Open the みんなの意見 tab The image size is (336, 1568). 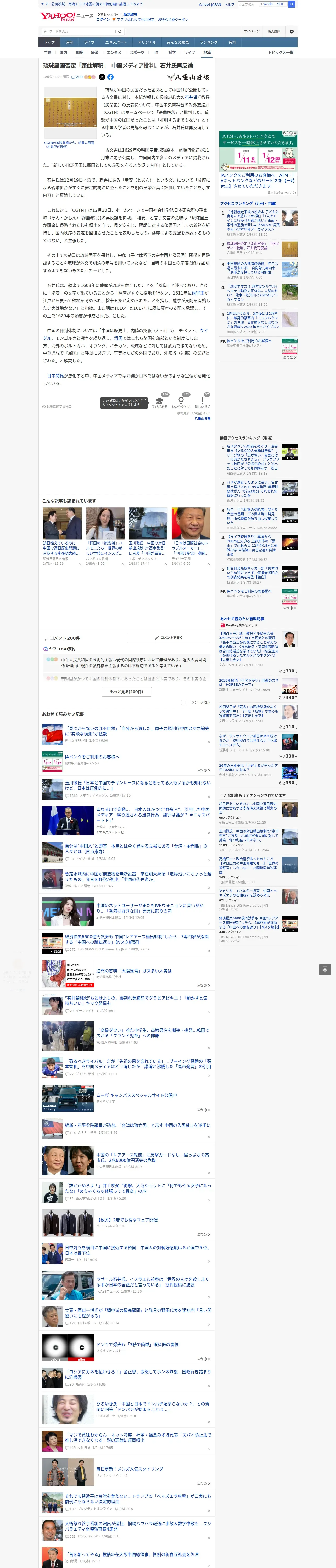pos(177,43)
